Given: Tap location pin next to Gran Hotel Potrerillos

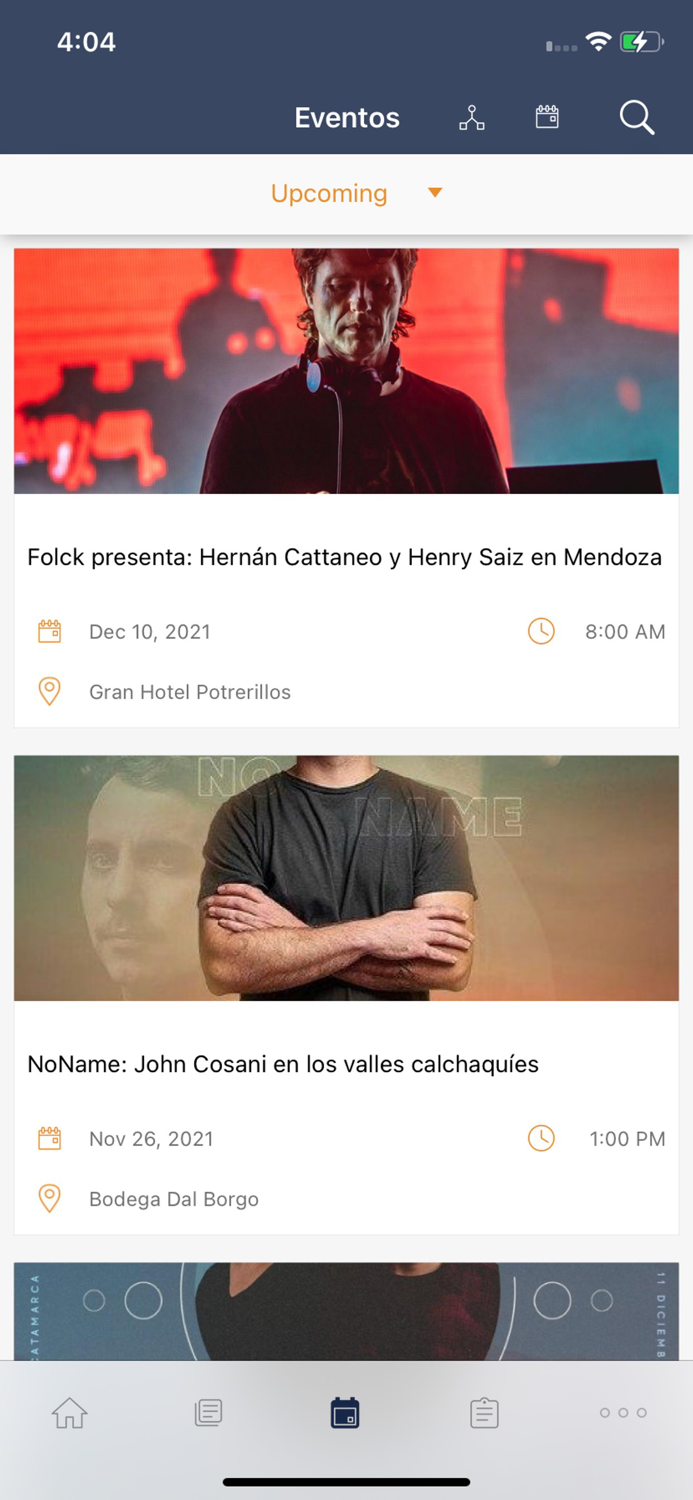Looking at the screenshot, I should click(49, 692).
